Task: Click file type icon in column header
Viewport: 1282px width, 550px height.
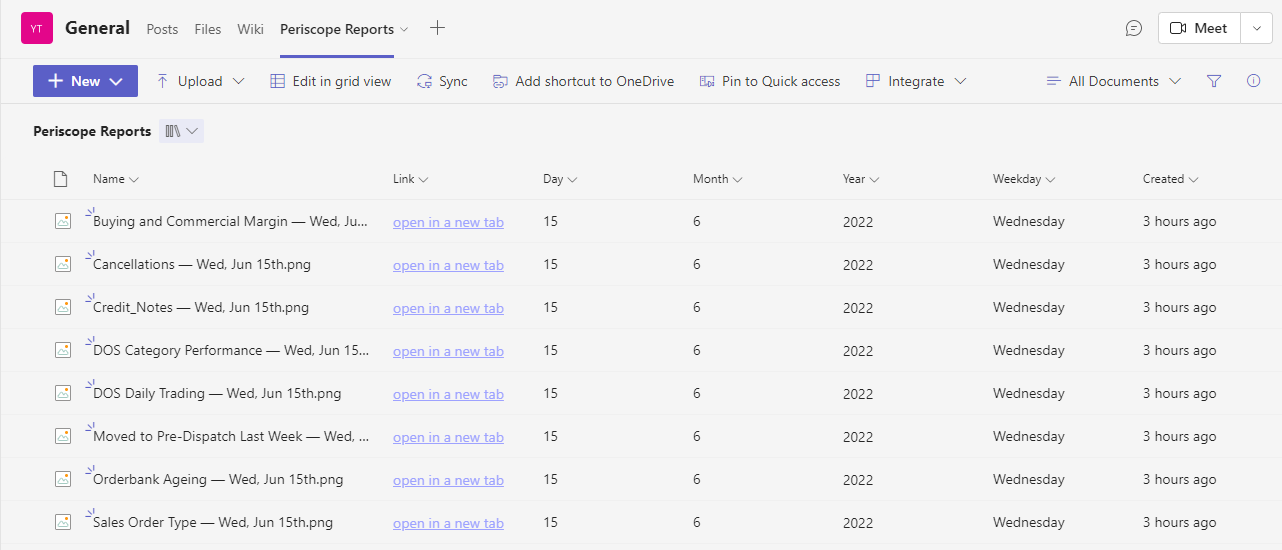Action: (x=61, y=179)
